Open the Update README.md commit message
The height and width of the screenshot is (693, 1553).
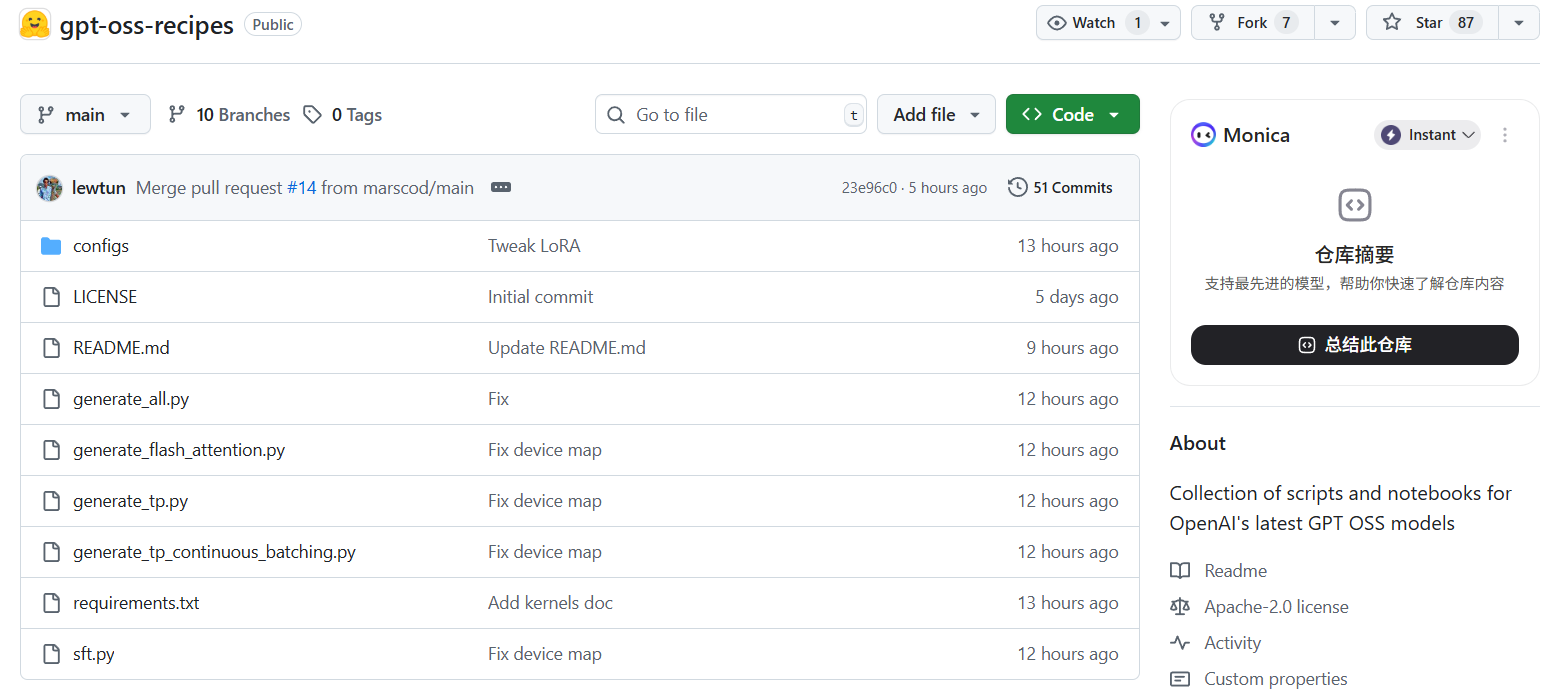point(567,348)
